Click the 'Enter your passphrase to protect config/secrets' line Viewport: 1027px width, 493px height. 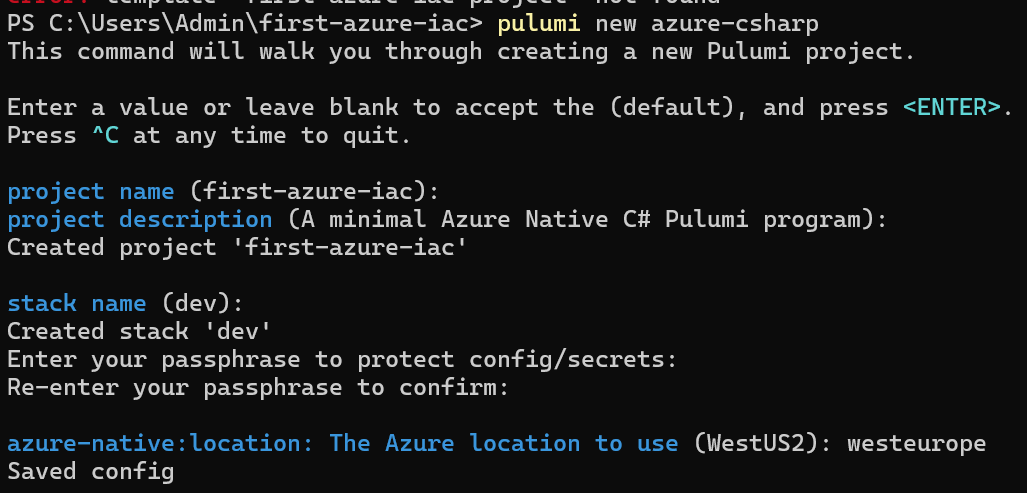point(342,359)
